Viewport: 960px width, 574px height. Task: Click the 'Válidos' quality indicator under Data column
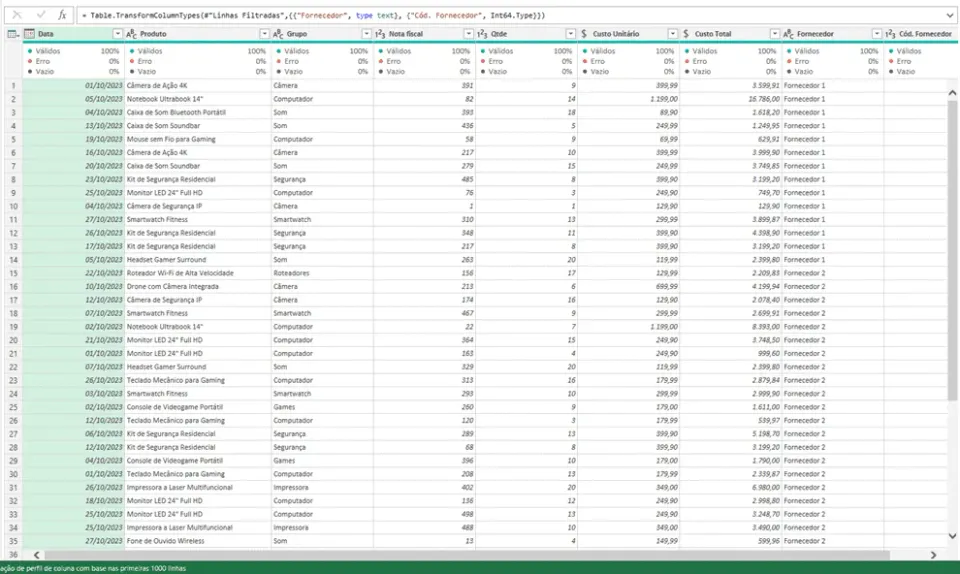coord(48,51)
